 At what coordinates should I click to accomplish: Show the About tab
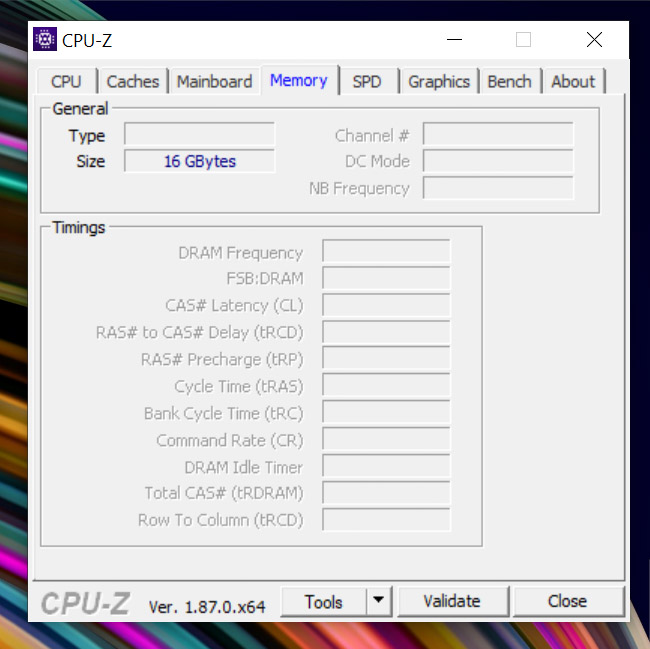[x=573, y=81]
